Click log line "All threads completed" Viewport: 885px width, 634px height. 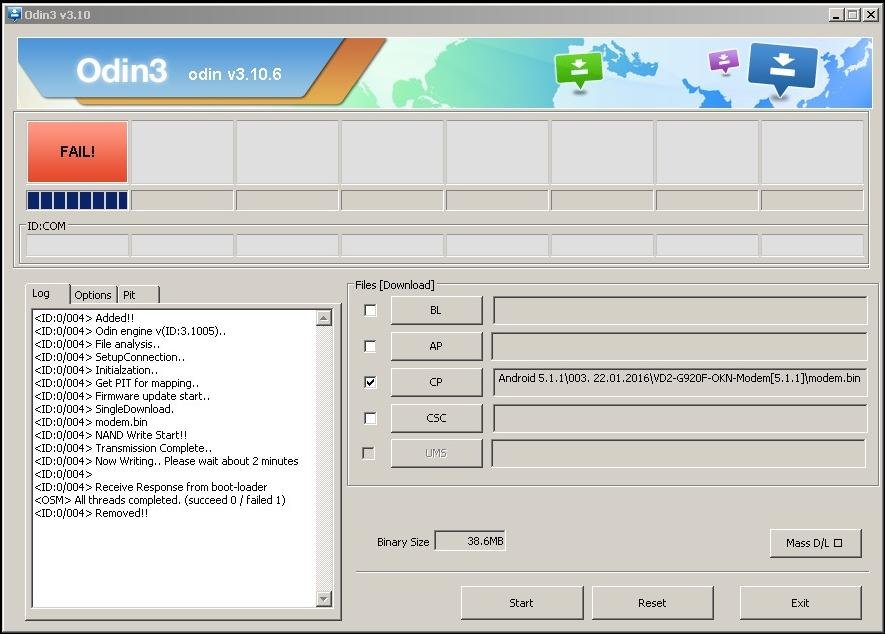click(x=160, y=500)
